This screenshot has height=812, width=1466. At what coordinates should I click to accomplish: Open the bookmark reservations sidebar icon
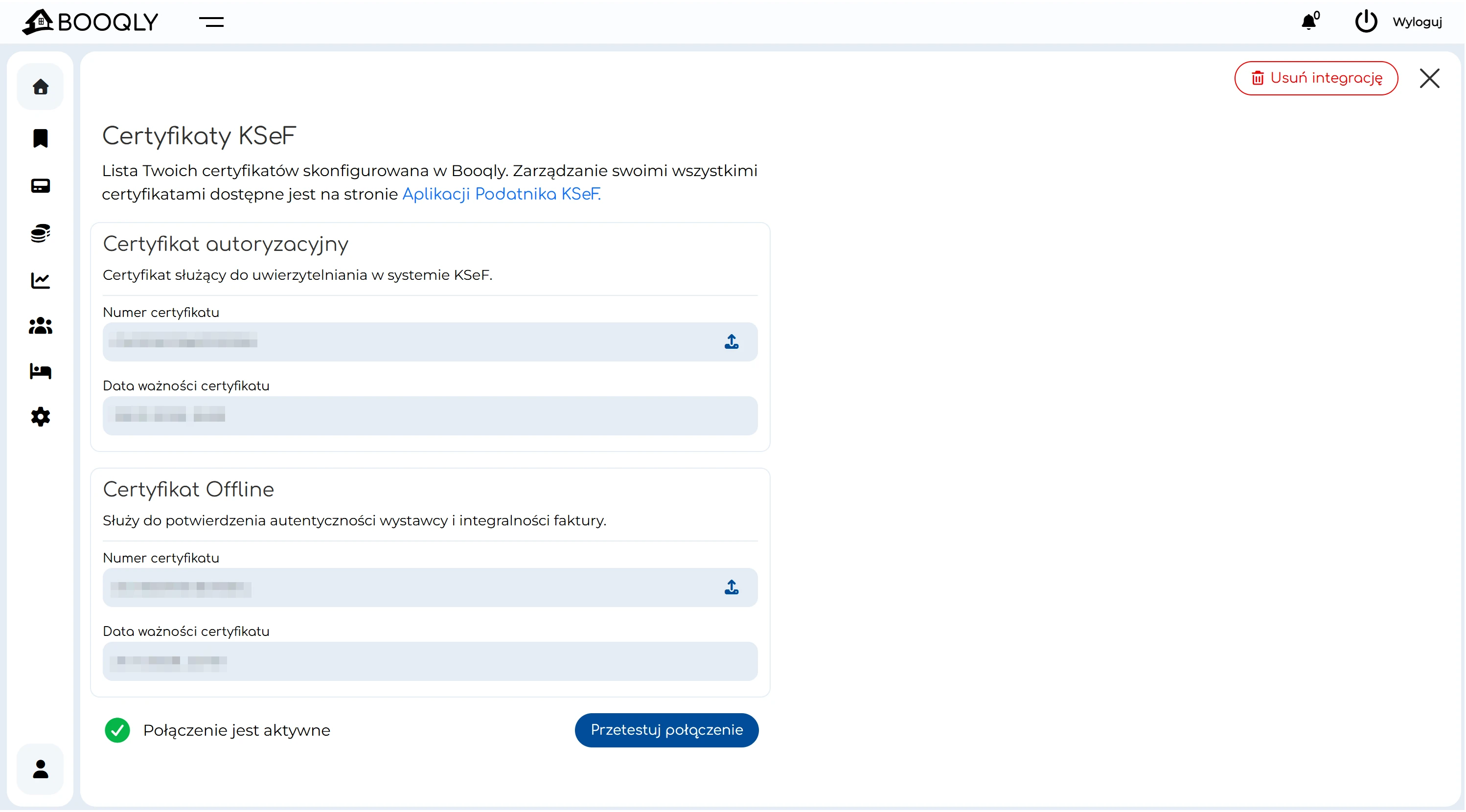pos(41,138)
